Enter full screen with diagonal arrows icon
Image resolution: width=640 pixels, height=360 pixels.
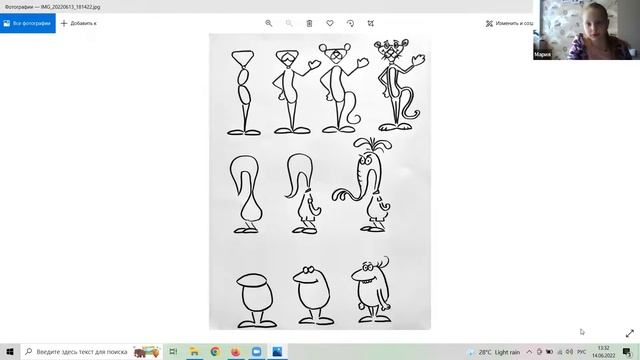630,333
